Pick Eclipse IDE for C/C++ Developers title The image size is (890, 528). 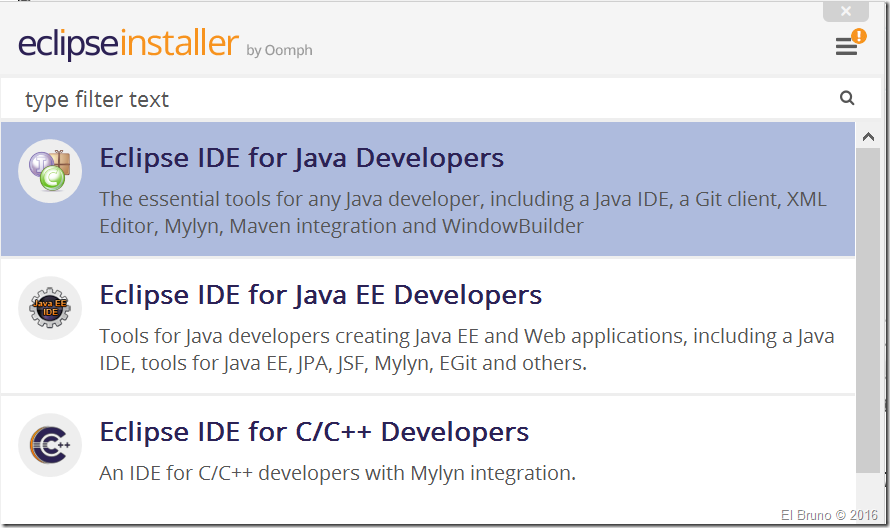point(314,432)
